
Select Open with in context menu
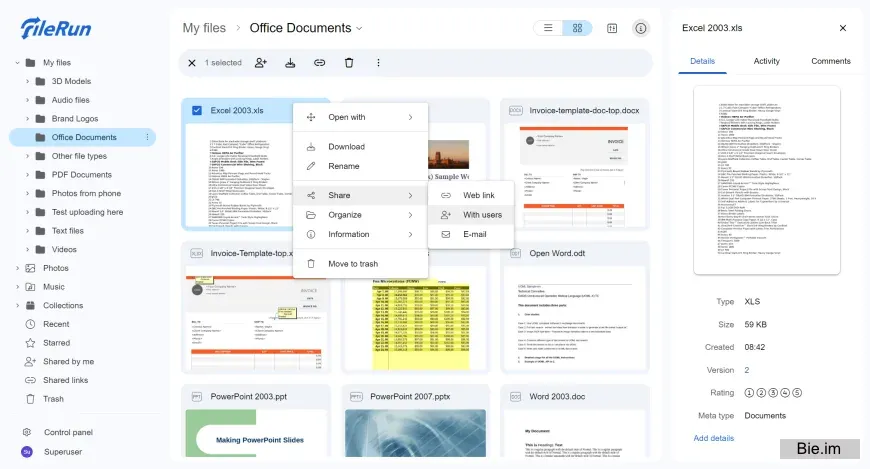pos(360,117)
